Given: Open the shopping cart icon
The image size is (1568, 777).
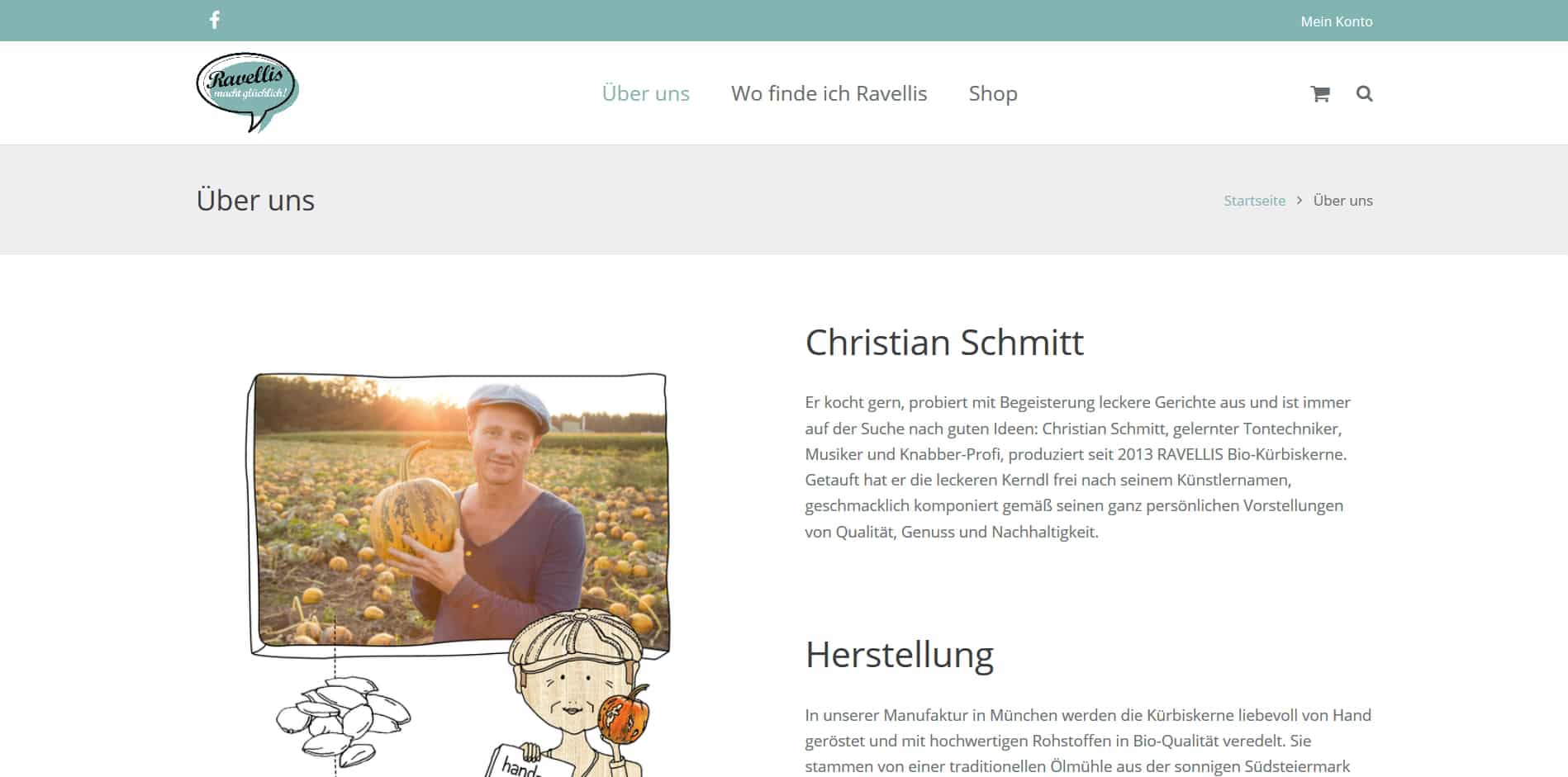Looking at the screenshot, I should (1320, 94).
